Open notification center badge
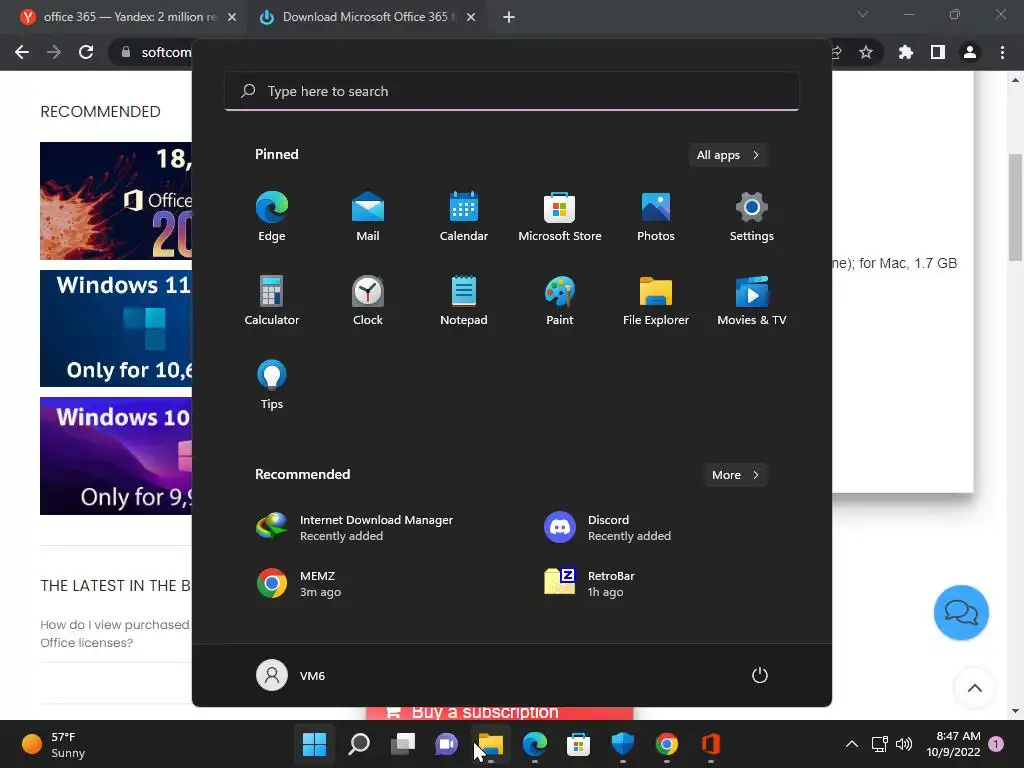 [x=996, y=743]
